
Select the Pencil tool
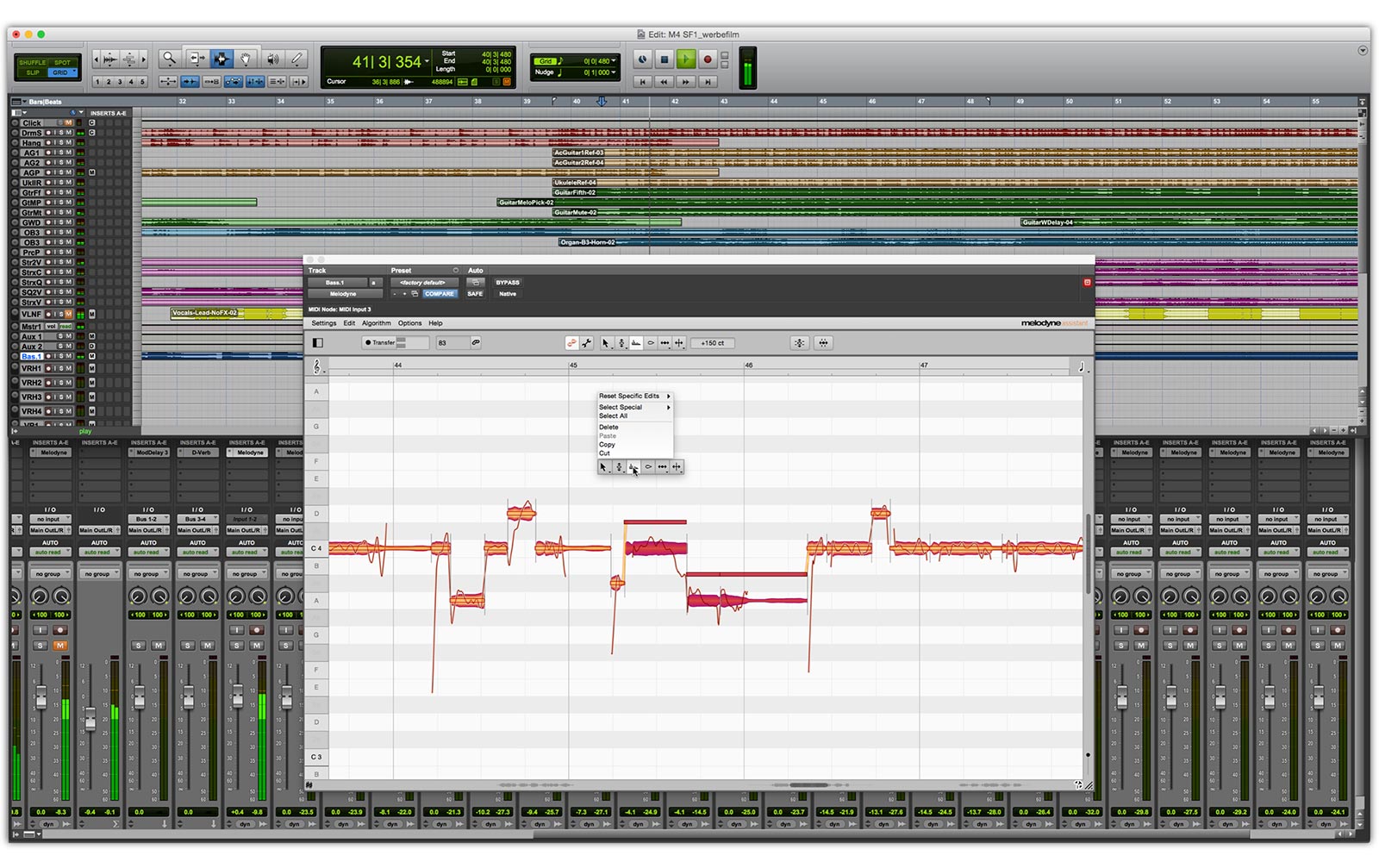(x=297, y=59)
